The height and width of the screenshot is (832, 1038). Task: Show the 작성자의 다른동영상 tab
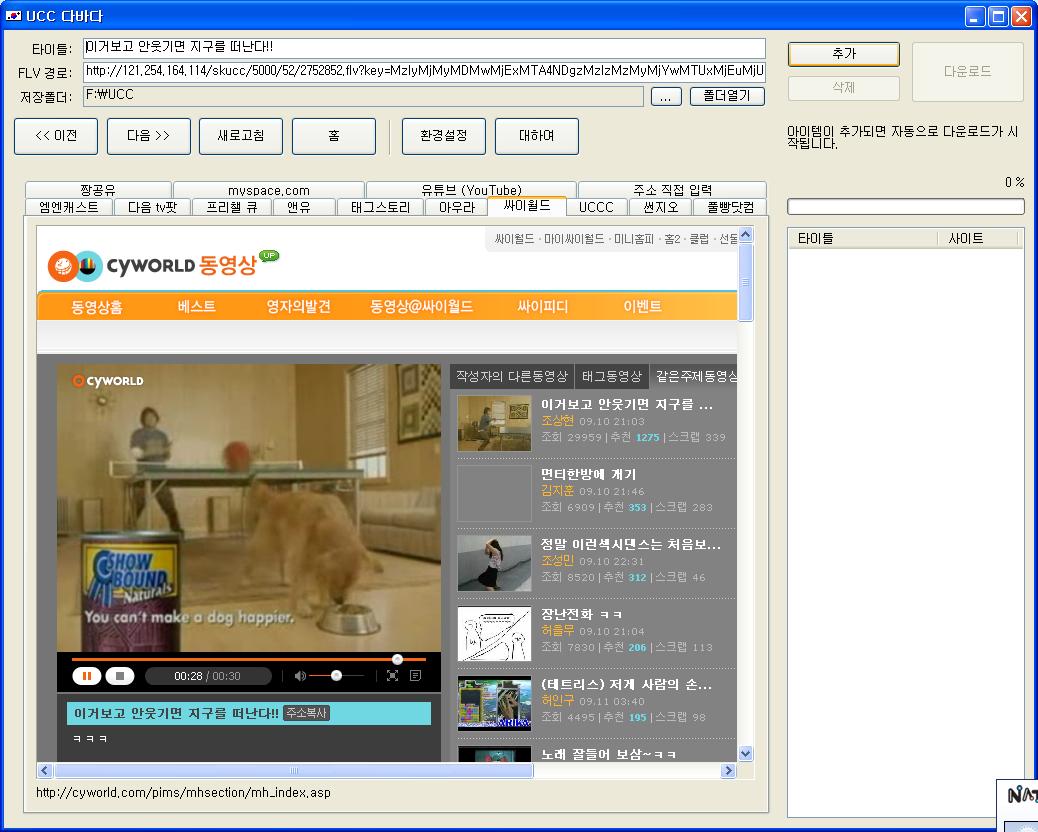tap(512, 377)
